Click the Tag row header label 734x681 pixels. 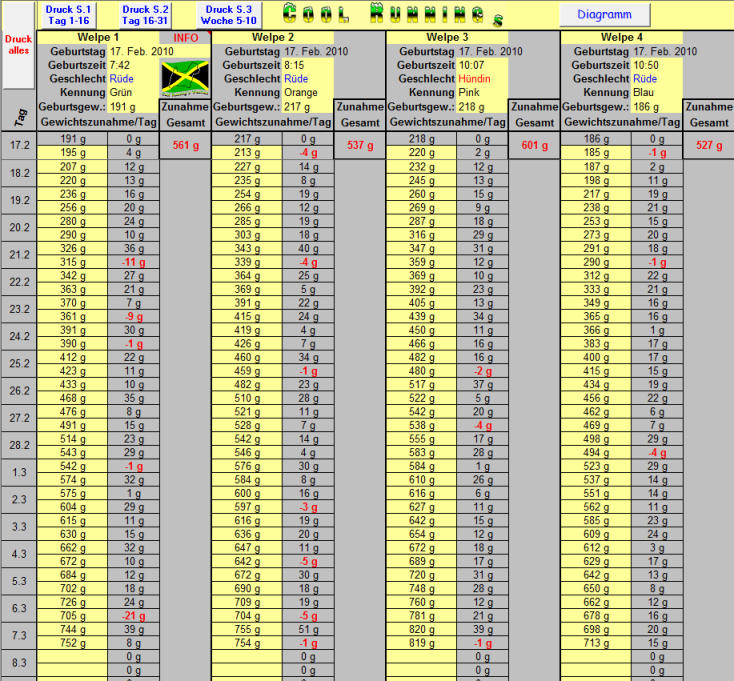point(19,115)
